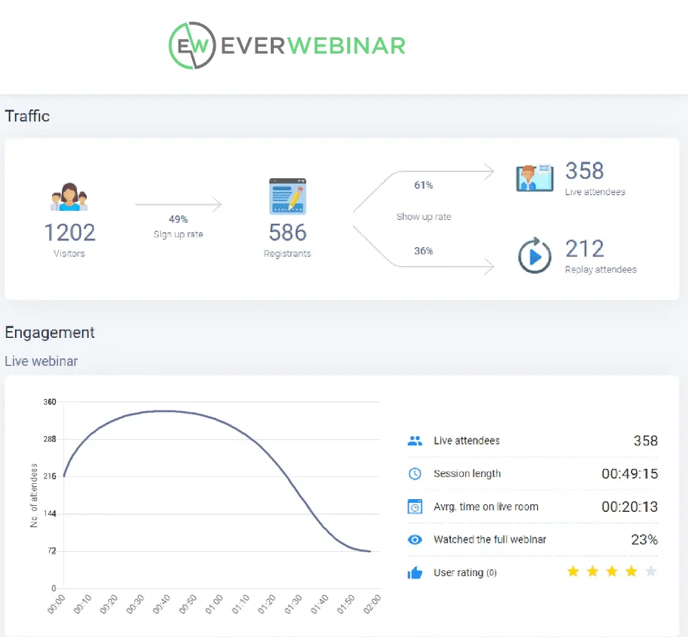This screenshot has width=688, height=637.
Task: Click the 216 y-axis label
Action: point(50,476)
